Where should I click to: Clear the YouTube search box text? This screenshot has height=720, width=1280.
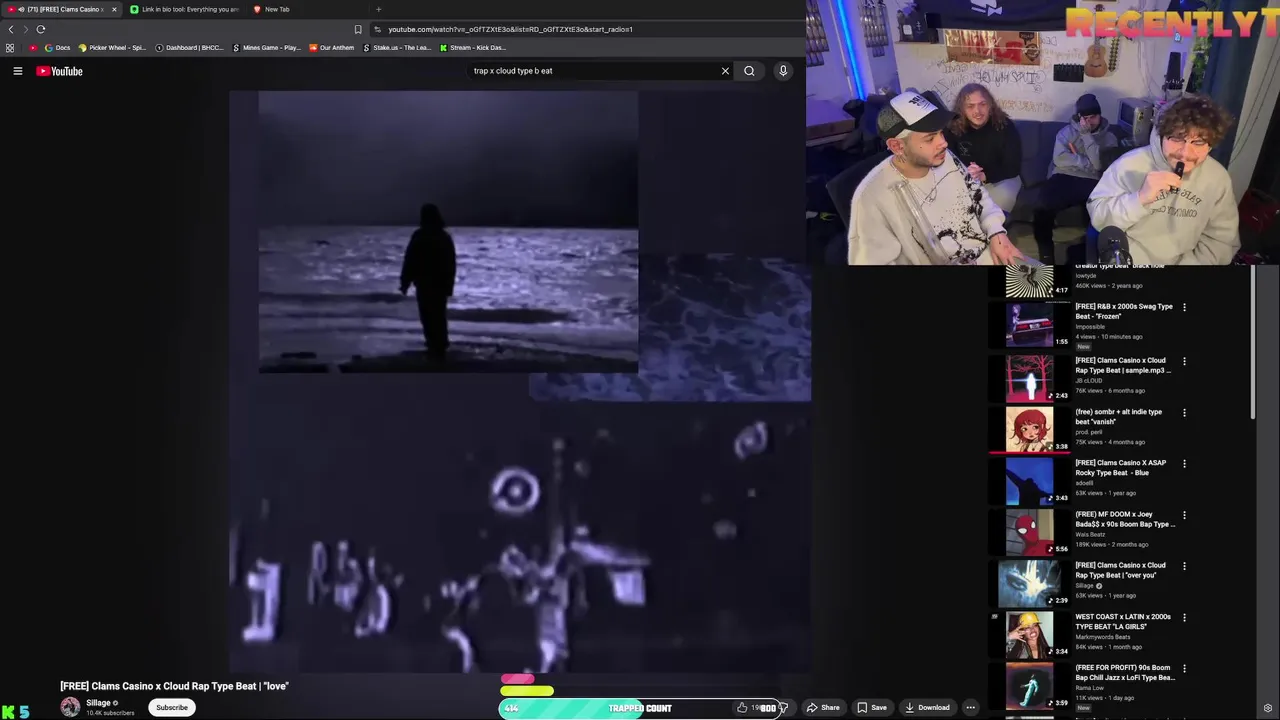pos(725,71)
